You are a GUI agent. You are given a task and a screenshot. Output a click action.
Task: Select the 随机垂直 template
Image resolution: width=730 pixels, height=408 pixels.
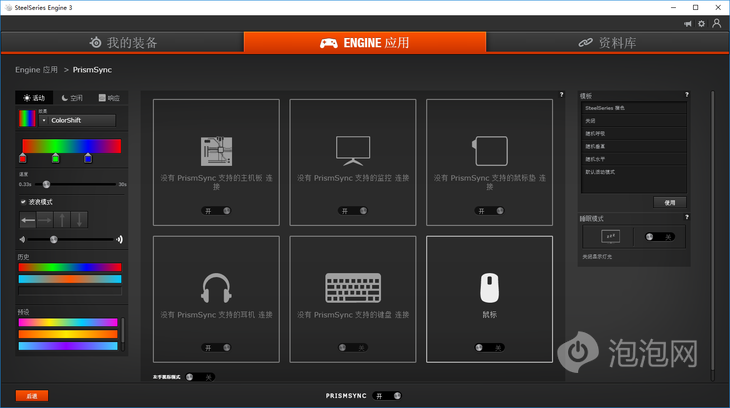tap(634, 146)
